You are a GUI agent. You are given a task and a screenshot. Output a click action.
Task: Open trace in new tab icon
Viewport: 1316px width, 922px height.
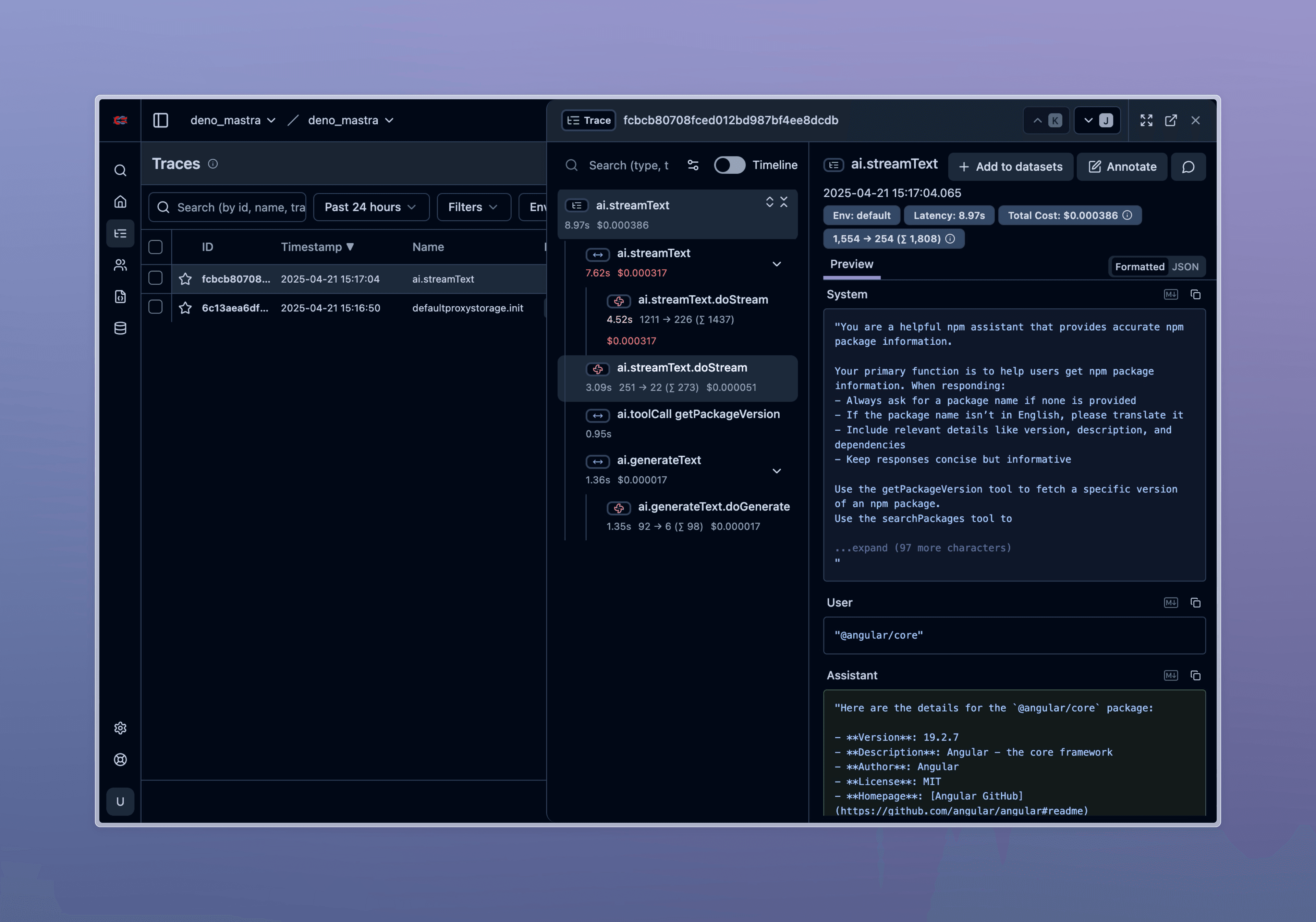click(1170, 120)
